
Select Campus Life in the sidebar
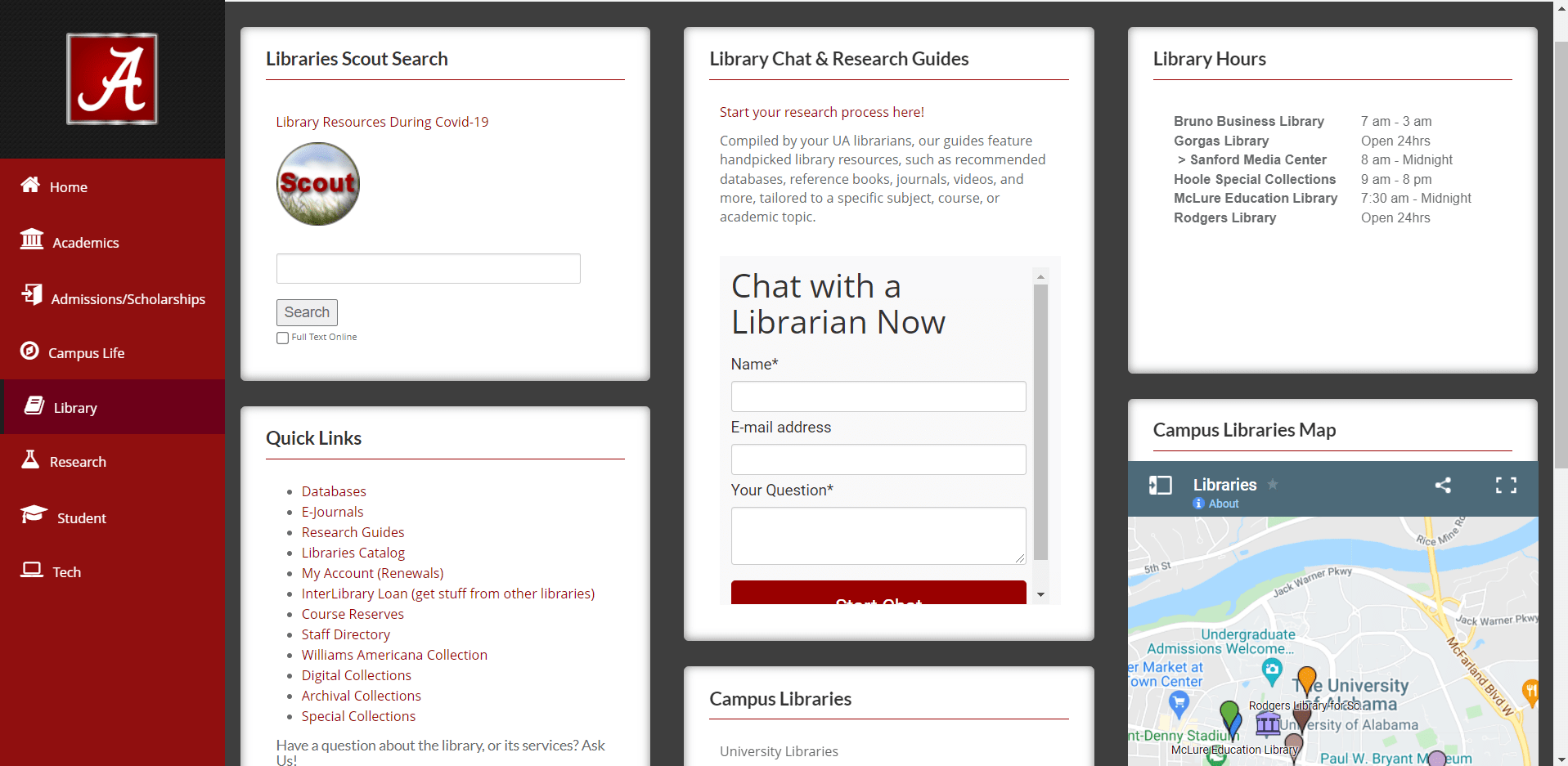tap(86, 353)
